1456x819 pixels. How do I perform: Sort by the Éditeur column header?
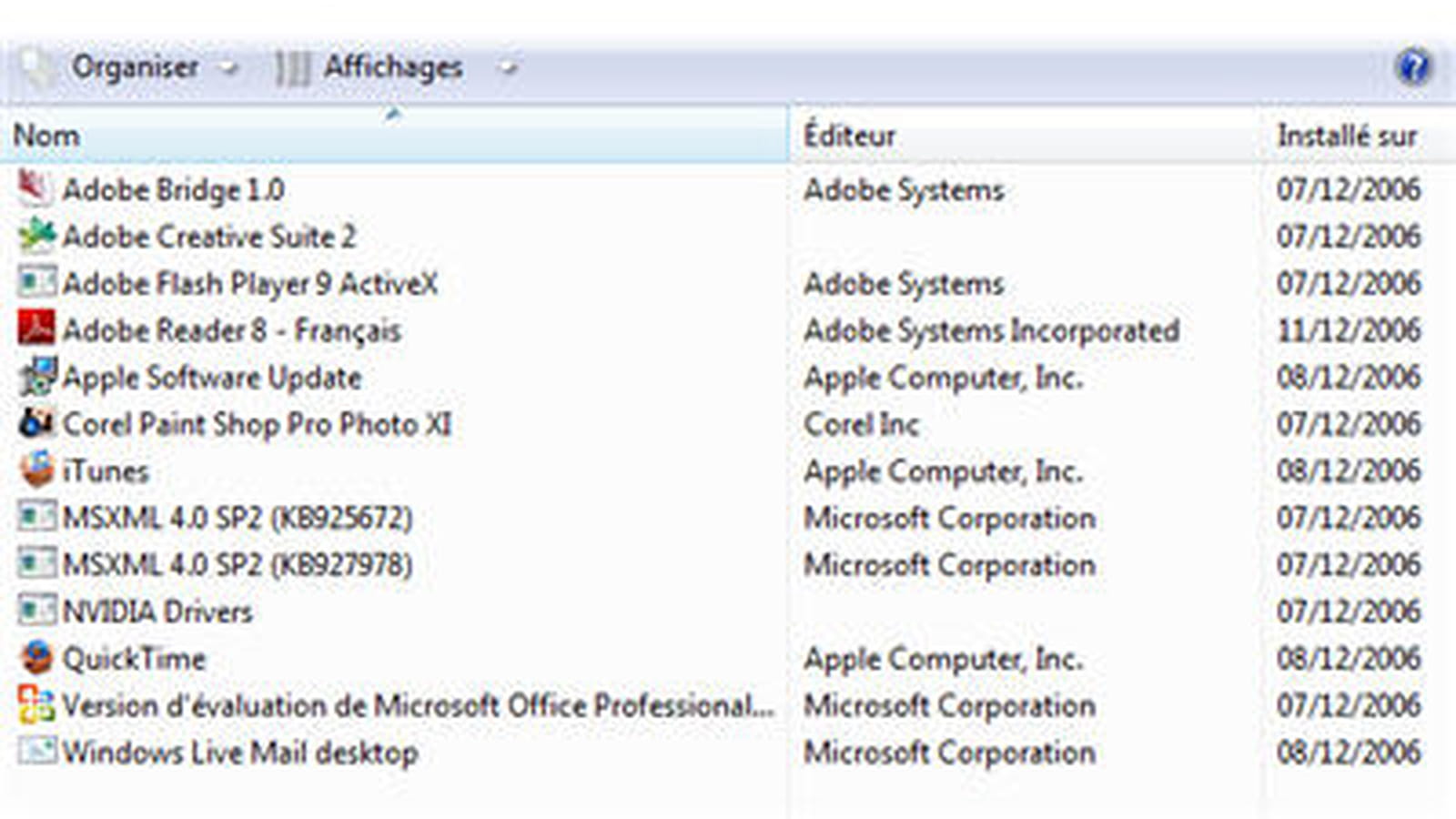1026,135
